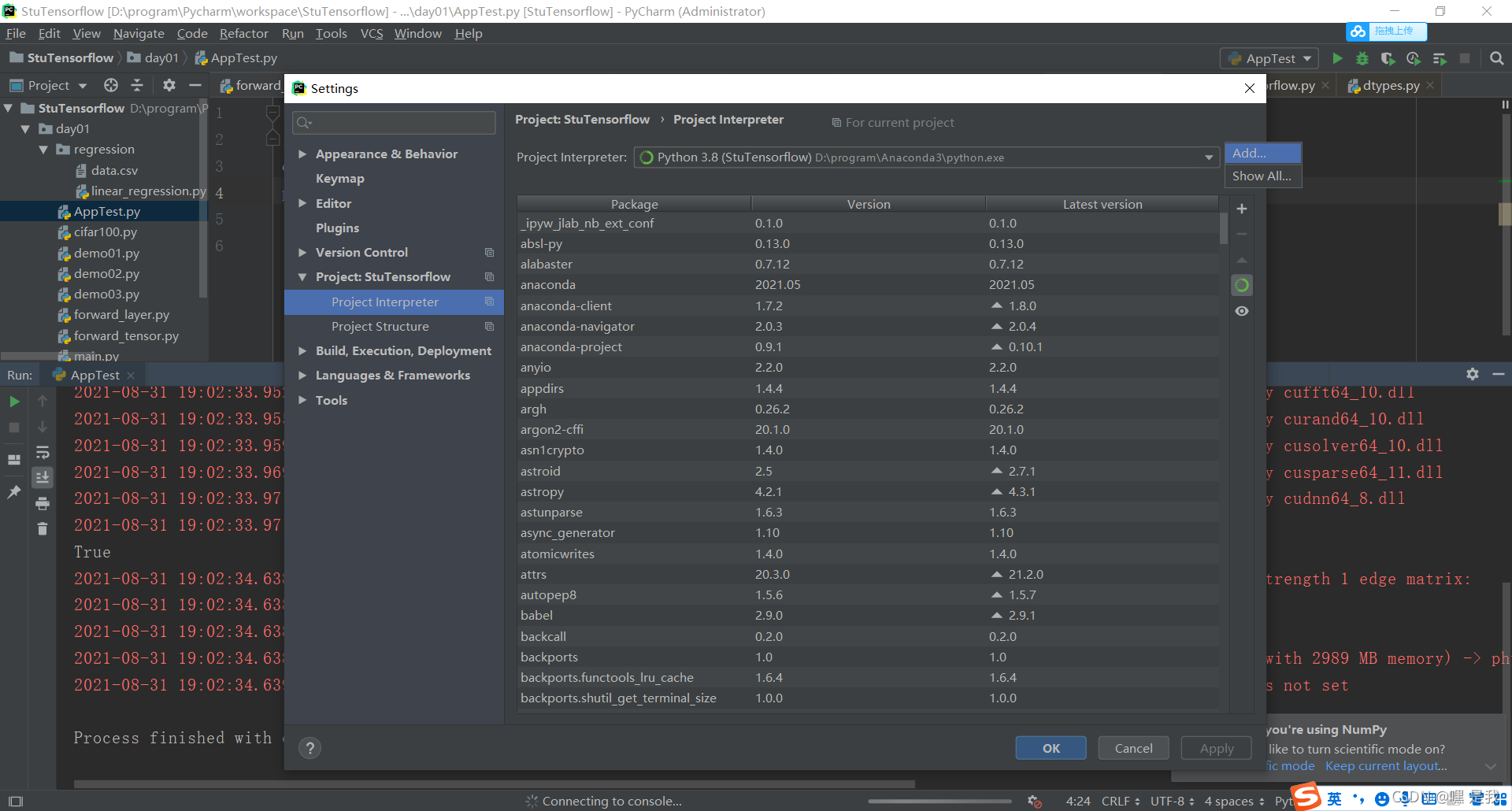1512x811 pixels.
Task: Minimize Run panel with dash icon
Action: 1499,375
